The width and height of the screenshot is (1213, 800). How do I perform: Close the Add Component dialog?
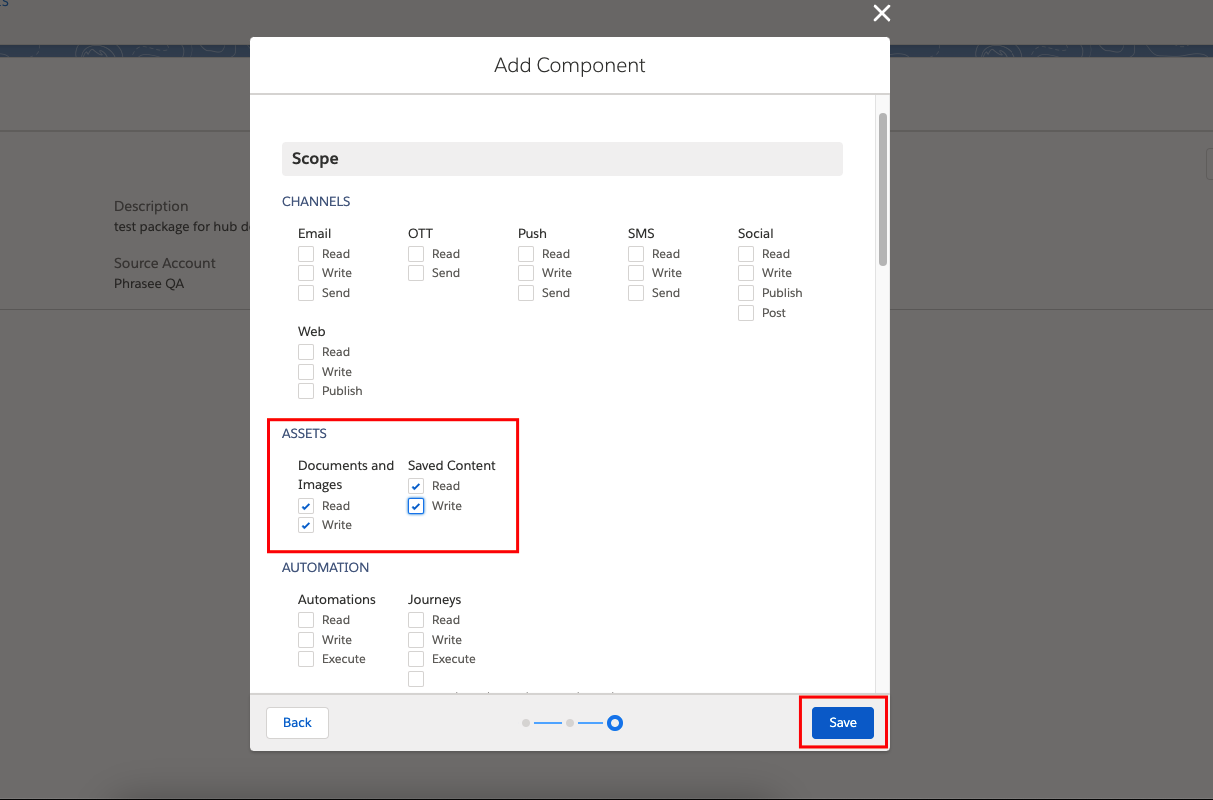881,14
